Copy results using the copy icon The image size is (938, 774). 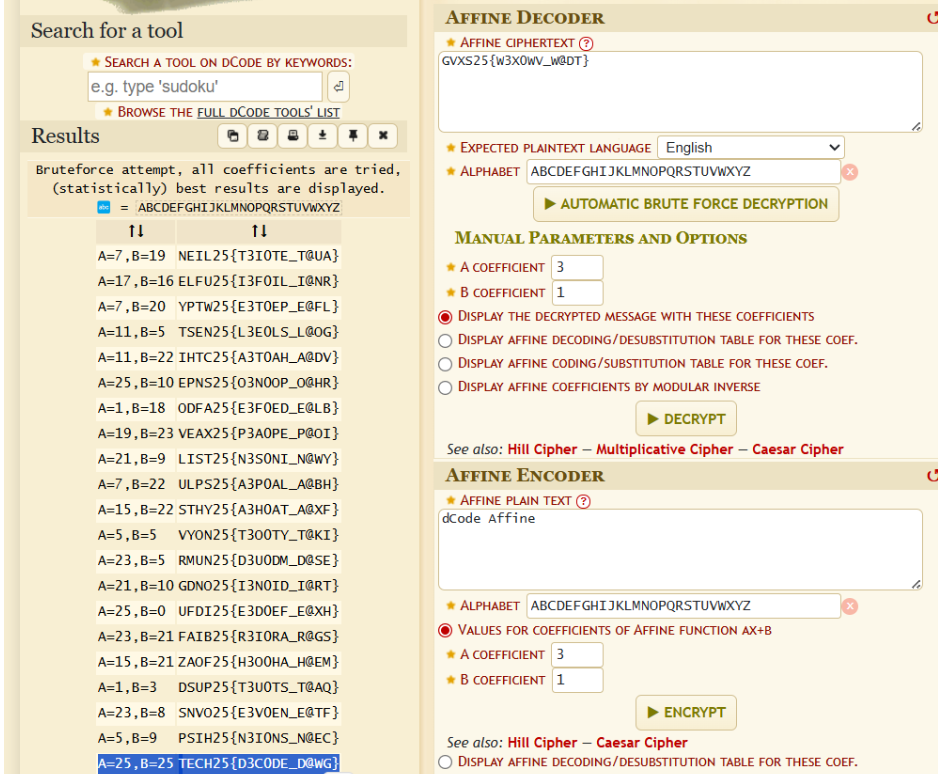tap(233, 136)
